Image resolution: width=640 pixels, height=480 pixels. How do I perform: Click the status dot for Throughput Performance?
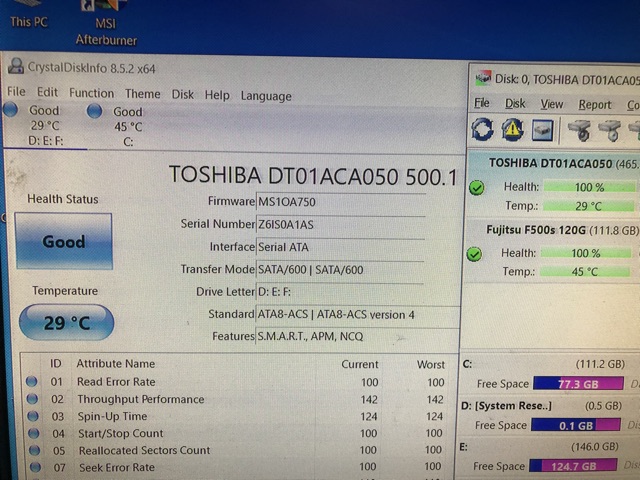32,399
